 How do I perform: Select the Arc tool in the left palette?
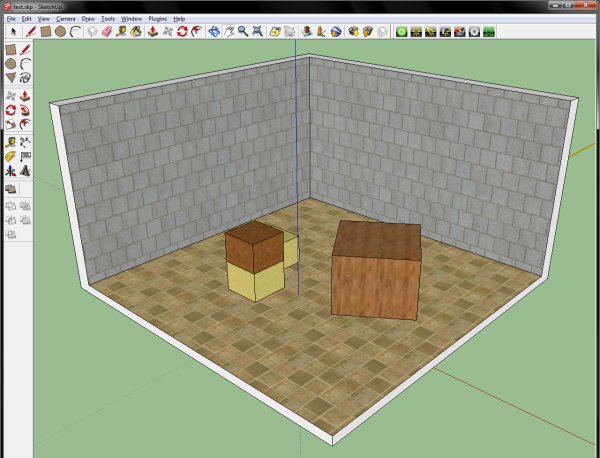[x=25, y=64]
